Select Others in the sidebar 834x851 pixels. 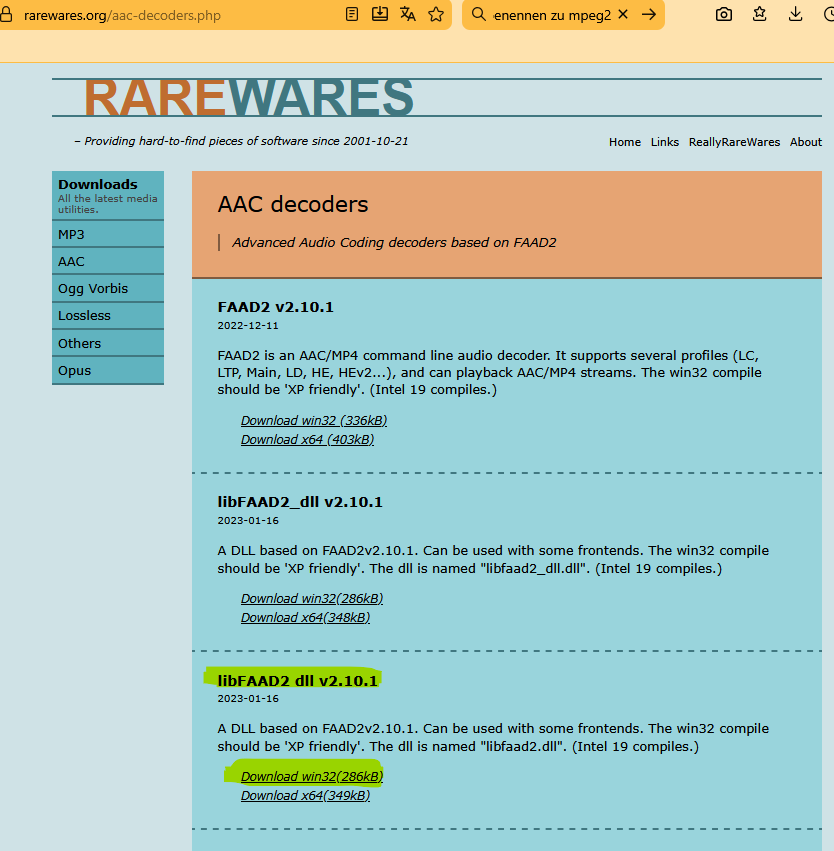tap(108, 344)
